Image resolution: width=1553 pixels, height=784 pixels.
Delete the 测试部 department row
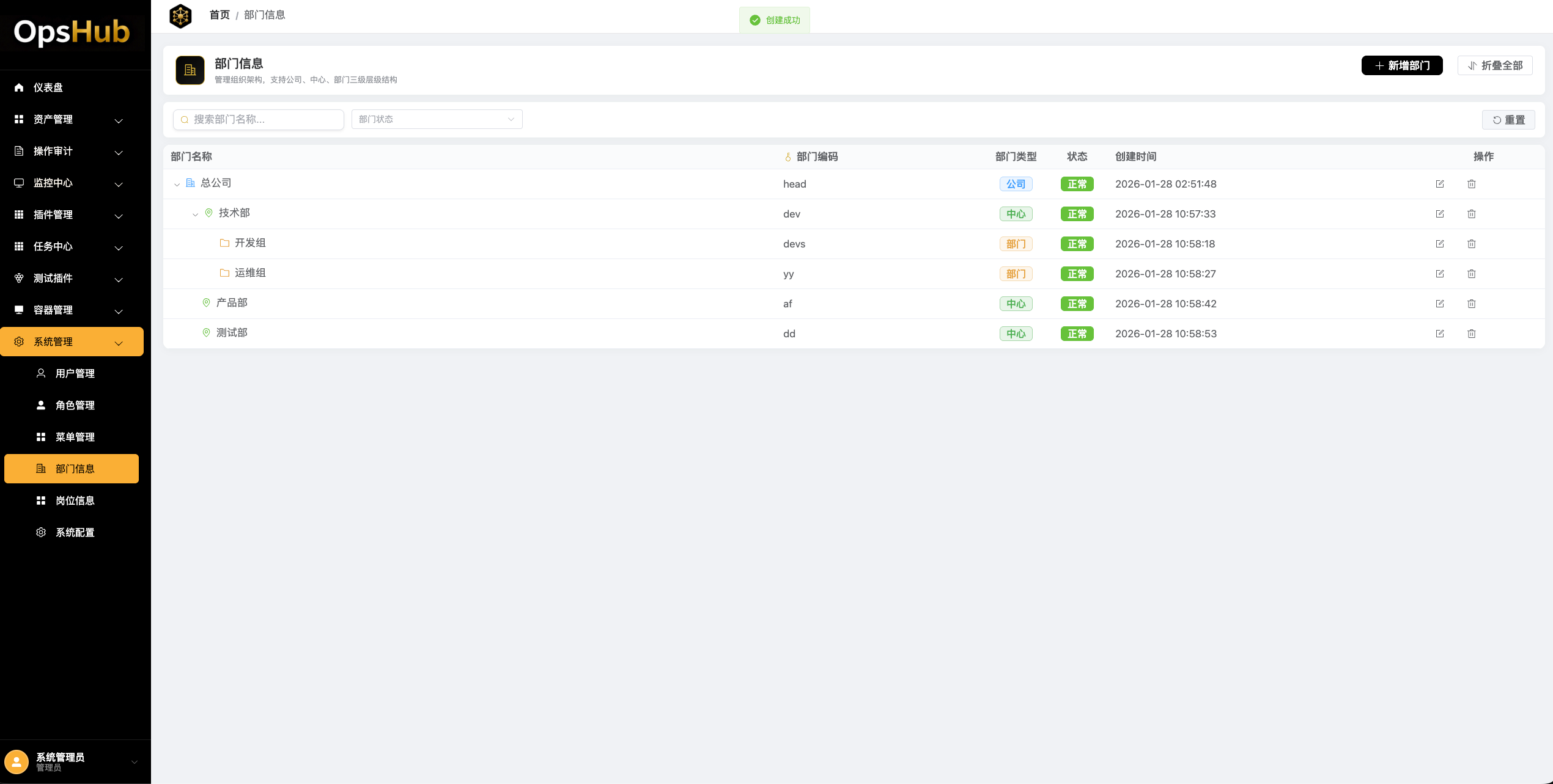coord(1471,334)
